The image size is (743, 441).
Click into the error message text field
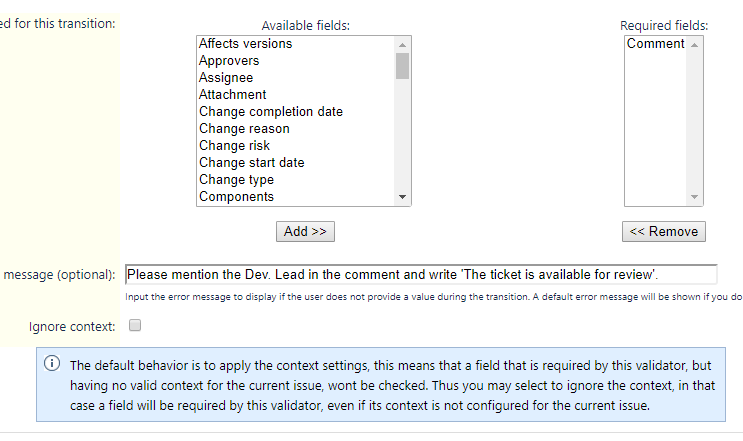point(421,275)
